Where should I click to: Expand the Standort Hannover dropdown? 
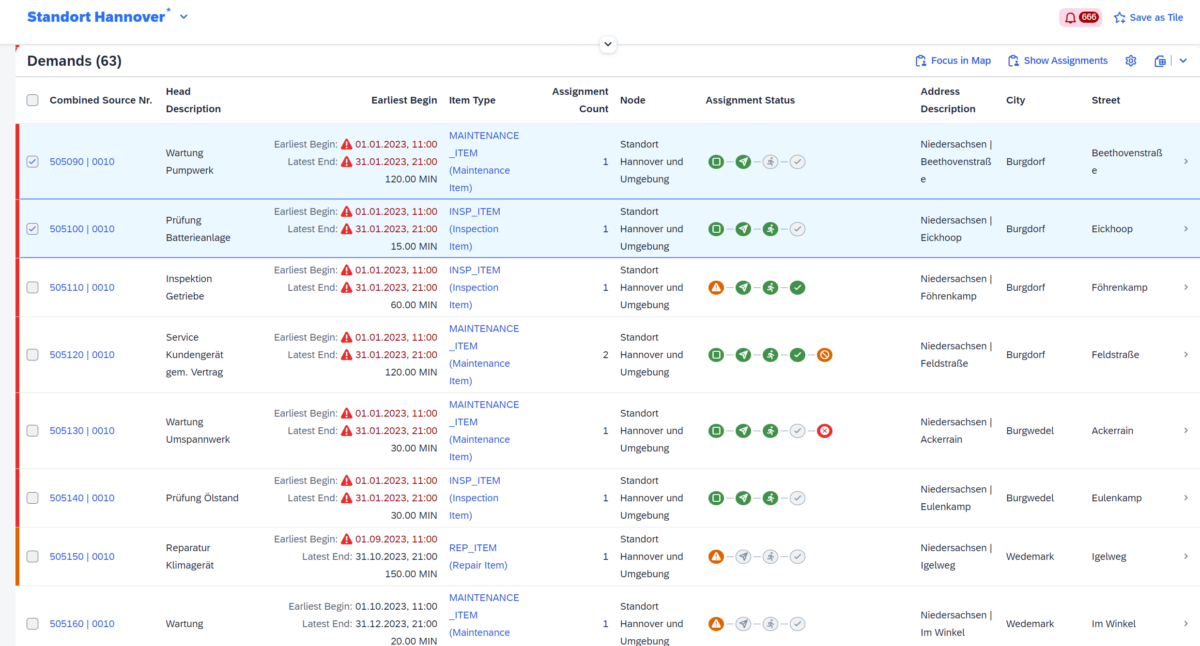pyautogui.click(x=182, y=16)
